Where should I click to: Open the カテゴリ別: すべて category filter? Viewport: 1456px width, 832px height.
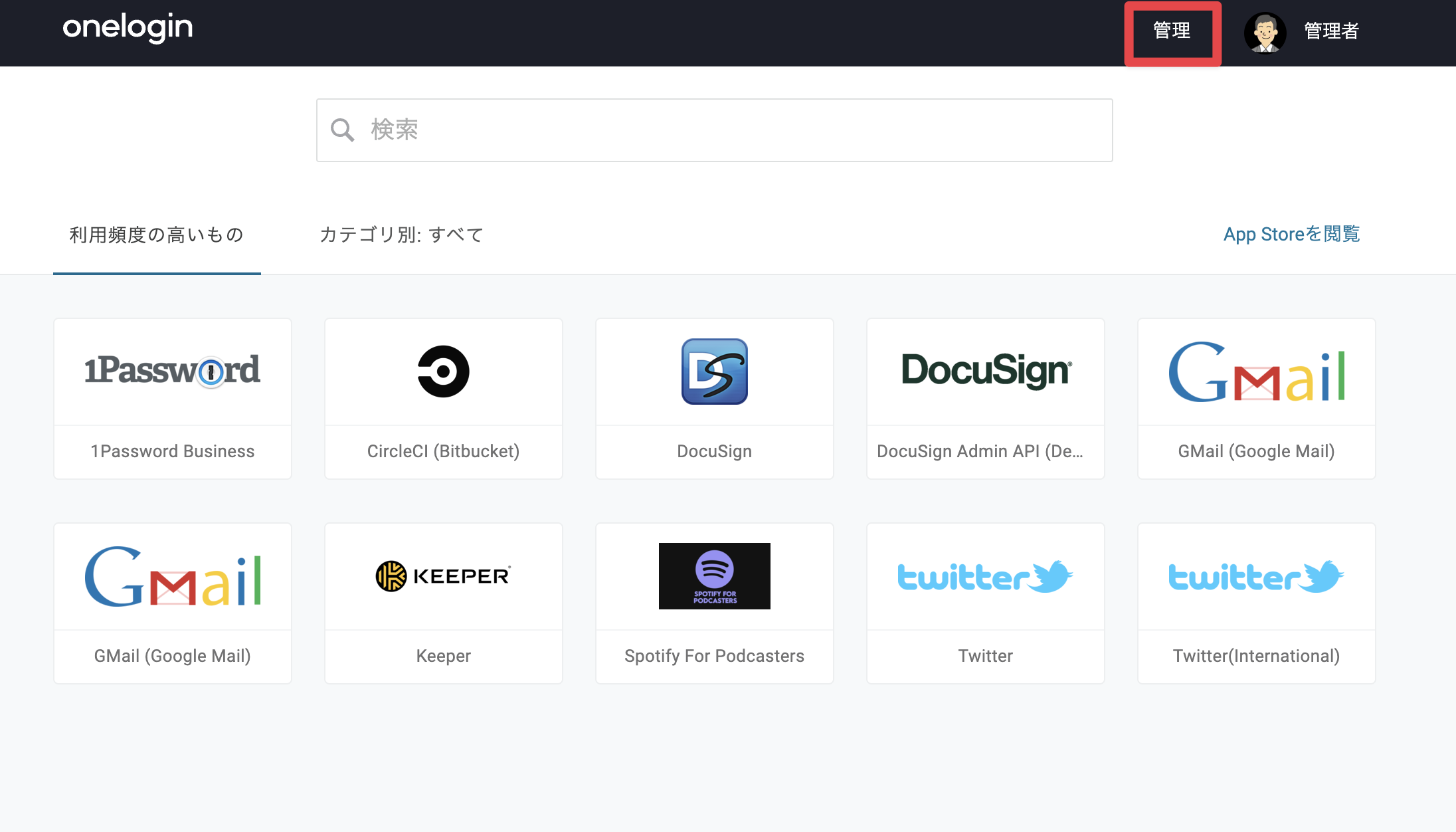402,235
